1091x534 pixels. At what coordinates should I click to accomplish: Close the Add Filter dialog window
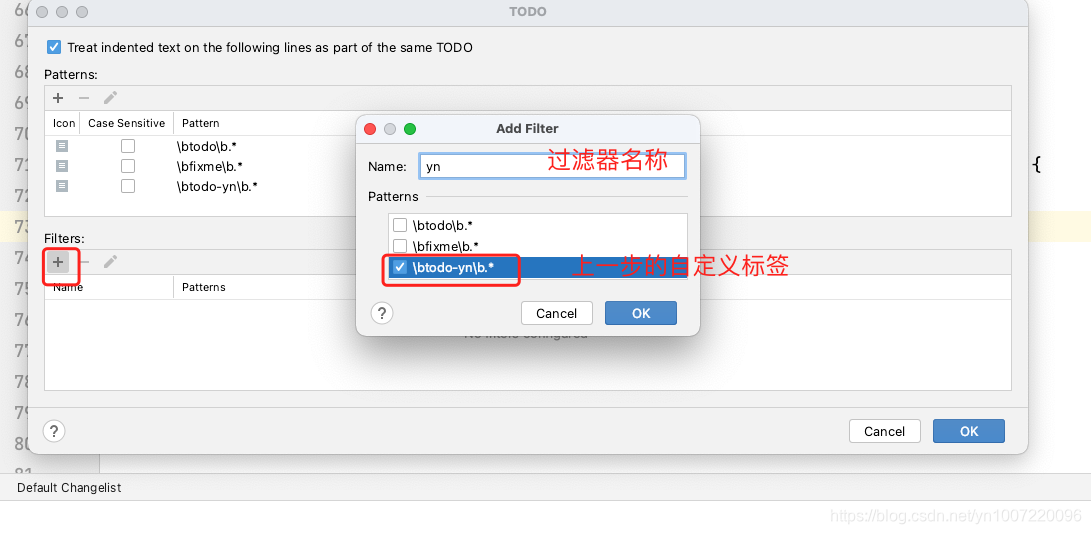coord(370,129)
